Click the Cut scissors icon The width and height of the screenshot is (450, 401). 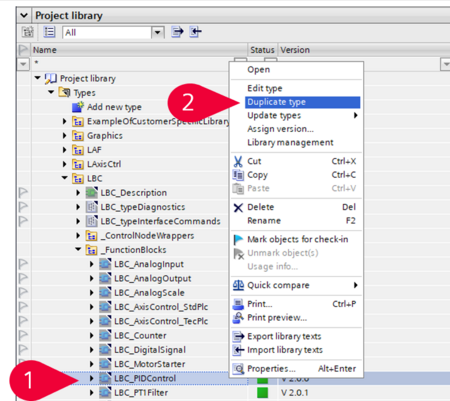[238, 162]
